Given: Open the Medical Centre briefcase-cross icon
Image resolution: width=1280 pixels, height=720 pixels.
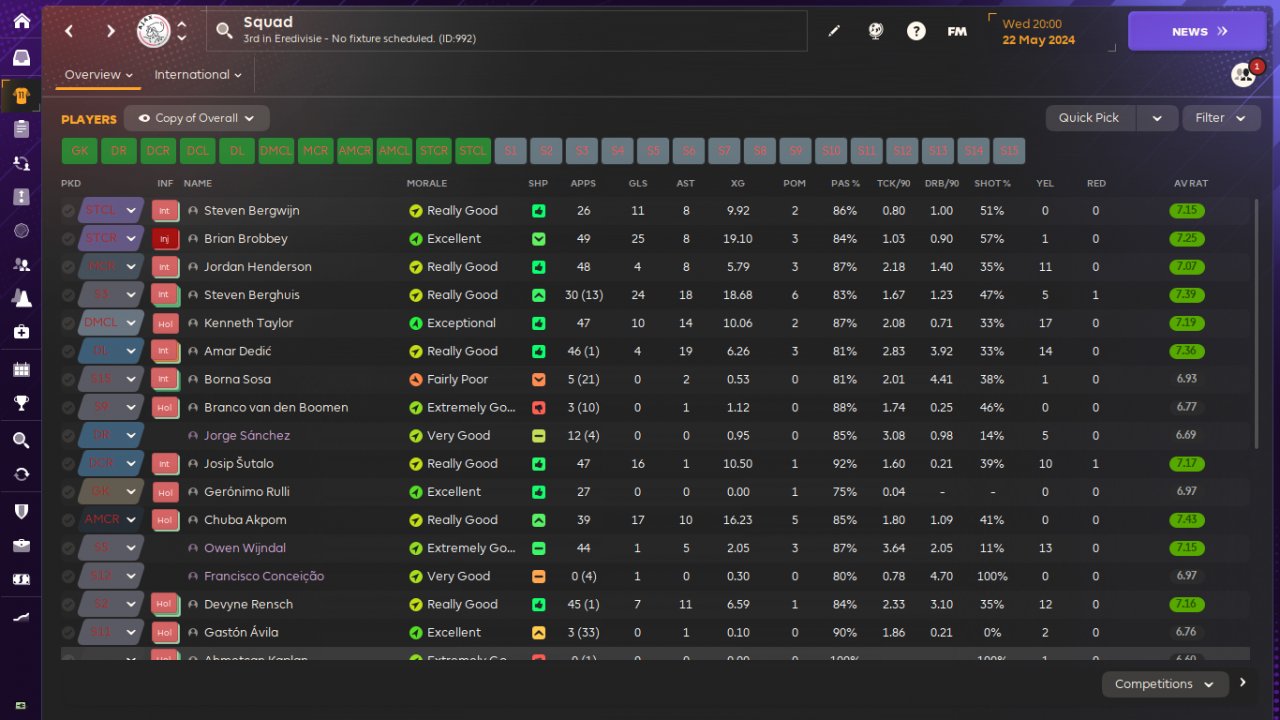Looking at the screenshot, I should click(x=21, y=331).
